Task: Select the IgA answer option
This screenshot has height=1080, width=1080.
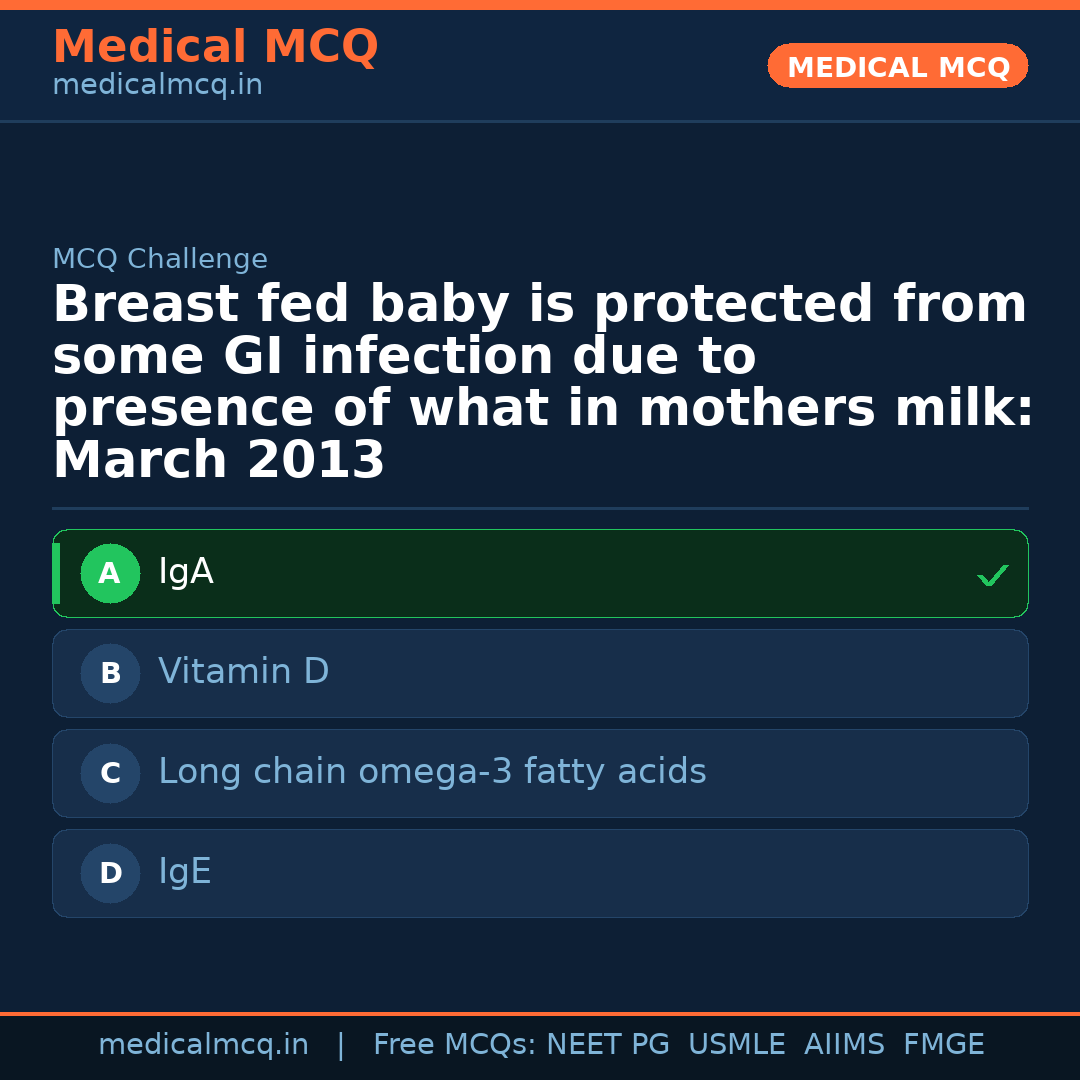Action: click(x=540, y=574)
